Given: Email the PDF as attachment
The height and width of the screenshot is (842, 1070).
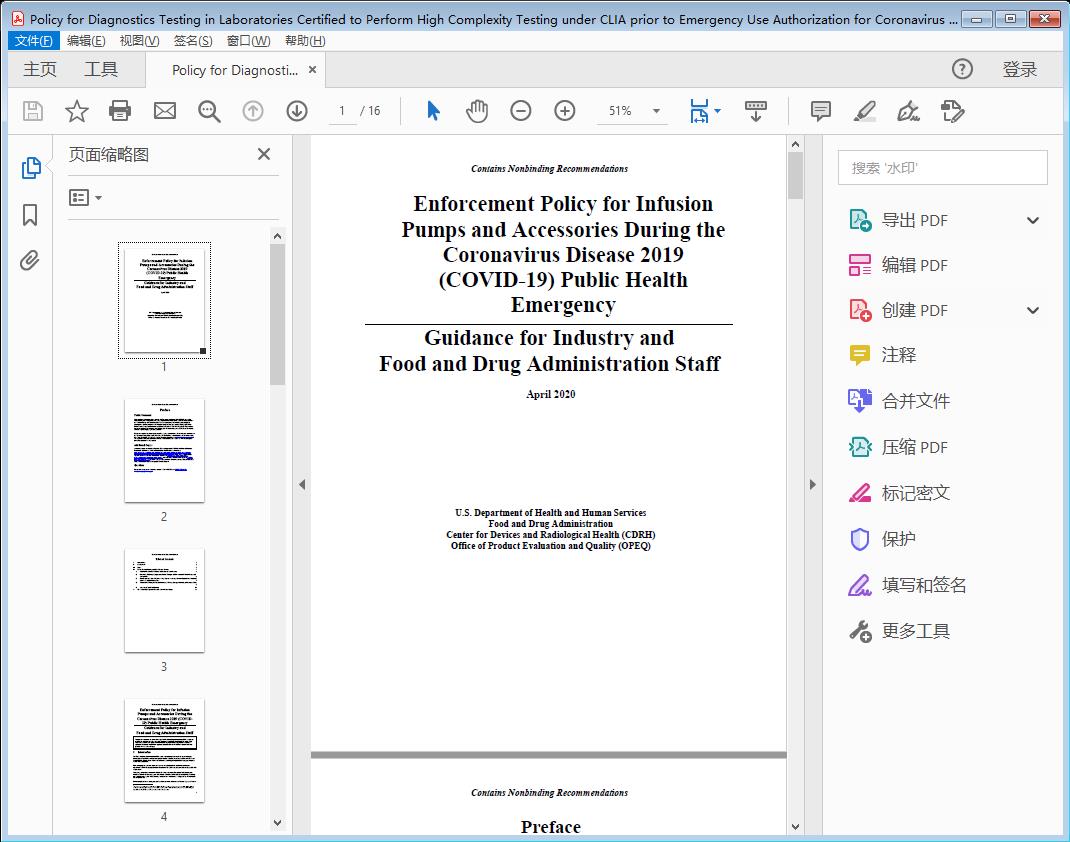Looking at the screenshot, I should pyautogui.click(x=164, y=111).
